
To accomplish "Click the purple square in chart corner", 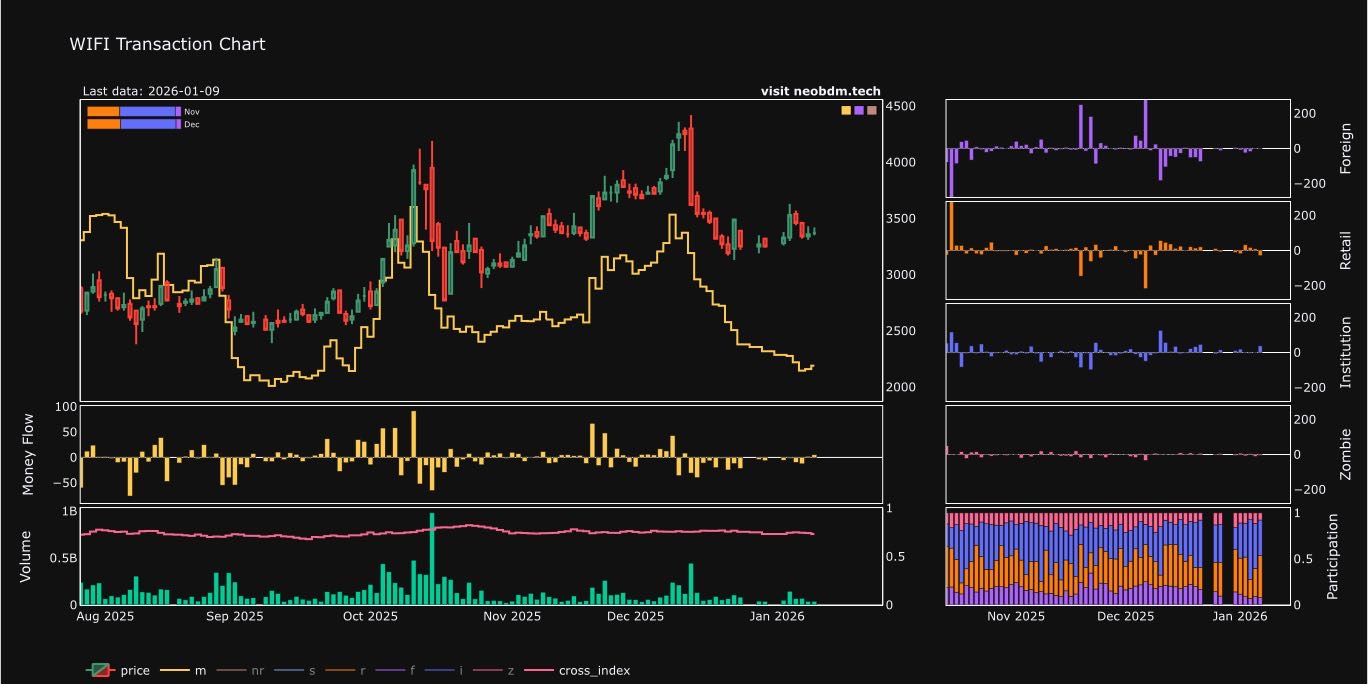I will point(859,110).
